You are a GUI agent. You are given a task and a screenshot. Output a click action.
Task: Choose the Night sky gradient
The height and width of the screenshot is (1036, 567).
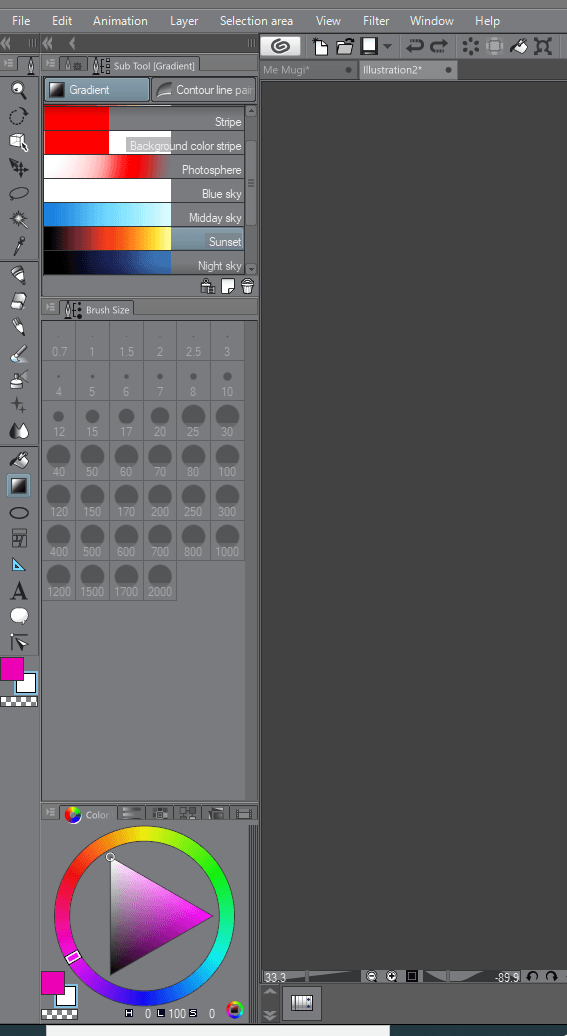143,263
